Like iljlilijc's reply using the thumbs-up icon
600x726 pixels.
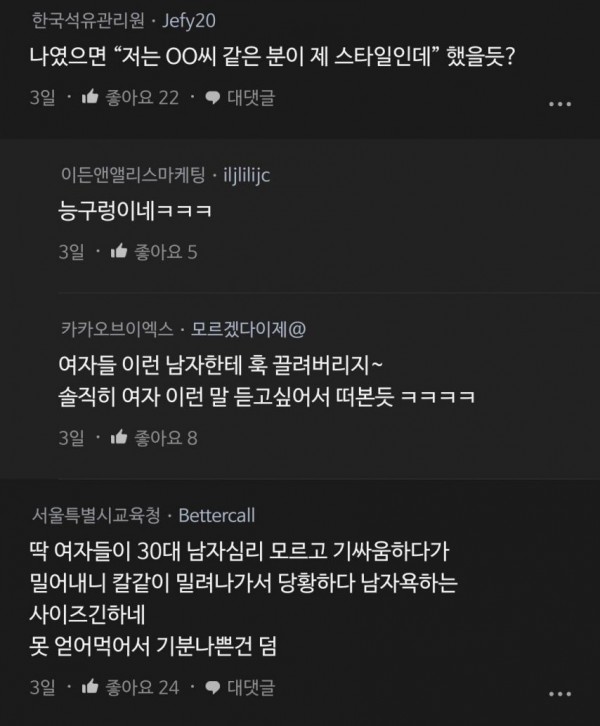click(119, 251)
